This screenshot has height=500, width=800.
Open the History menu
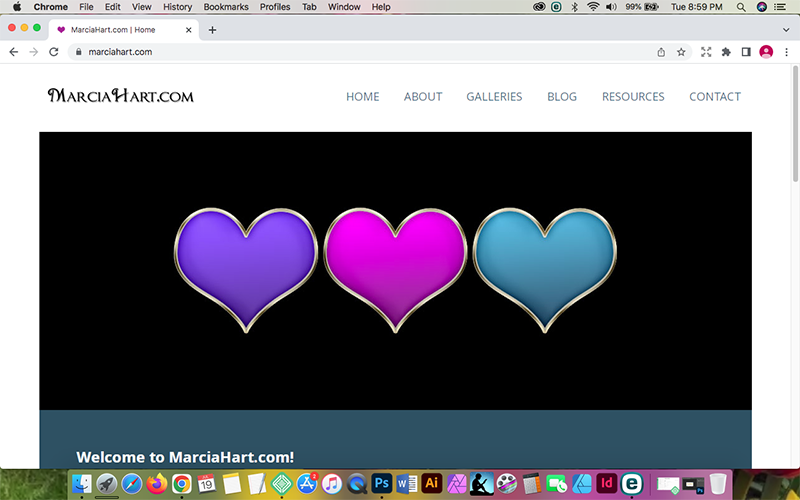pyautogui.click(x=177, y=7)
